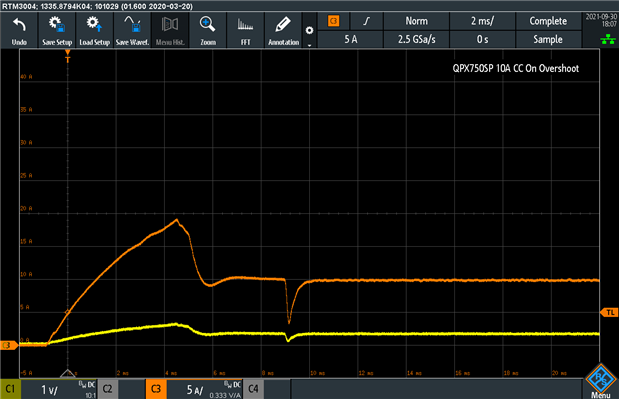Select the QPX750SP 10A CC On Overshoot annotation
This screenshot has height=399, width=619.
coord(516,68)
